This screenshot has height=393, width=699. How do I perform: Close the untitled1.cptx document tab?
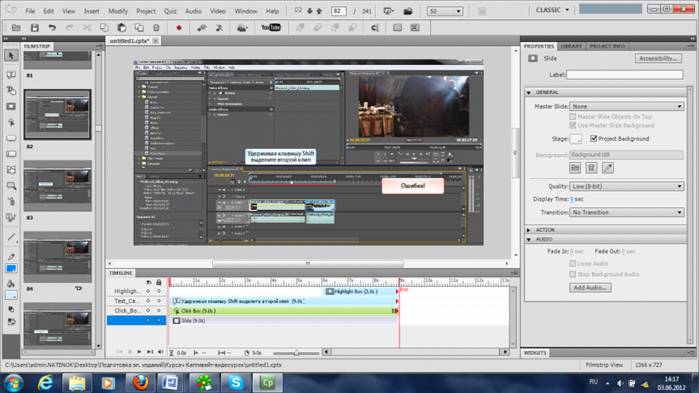(155, 41)
